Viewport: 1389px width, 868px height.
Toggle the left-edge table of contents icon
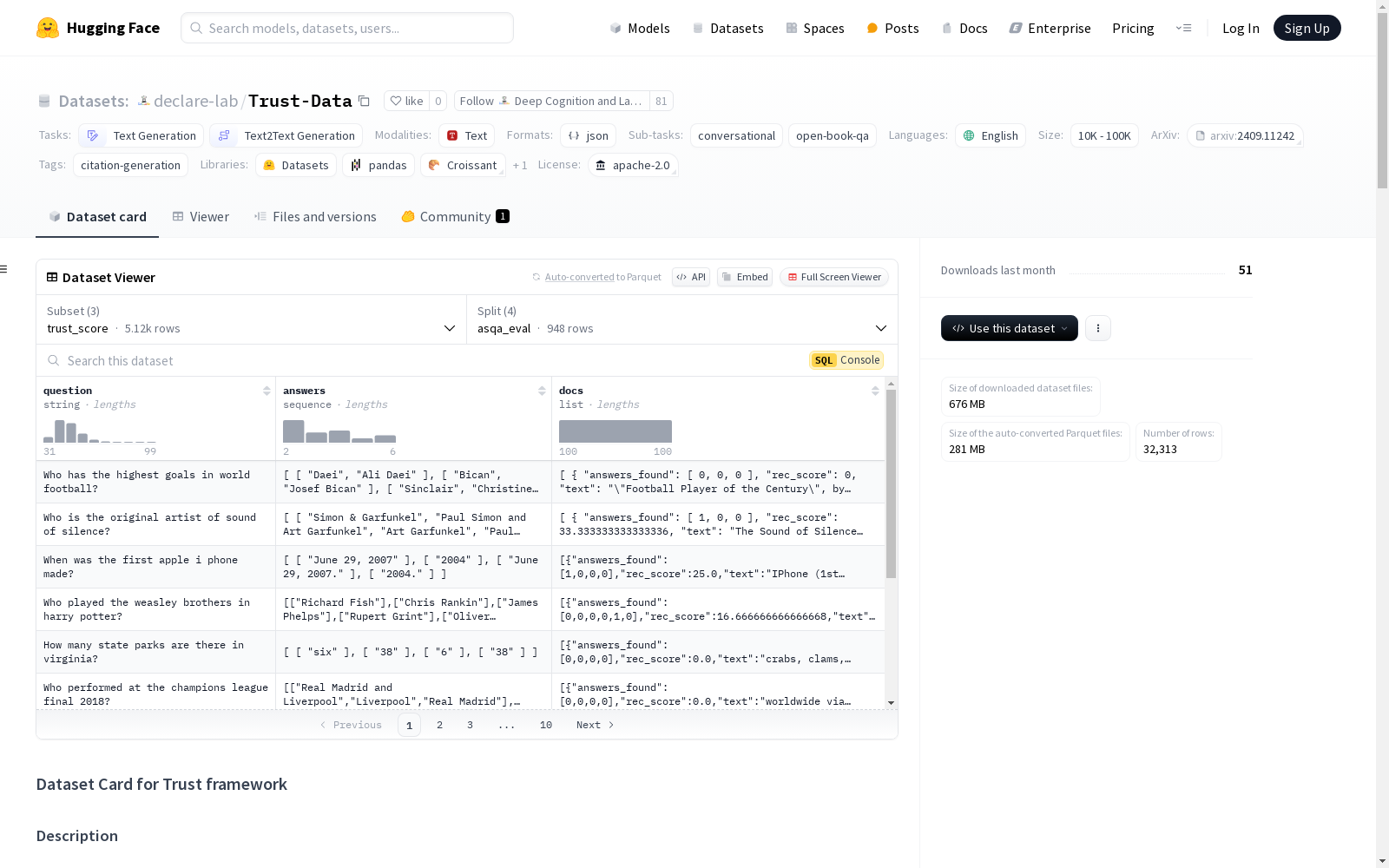pyautogui.click(x=3, y=269)
